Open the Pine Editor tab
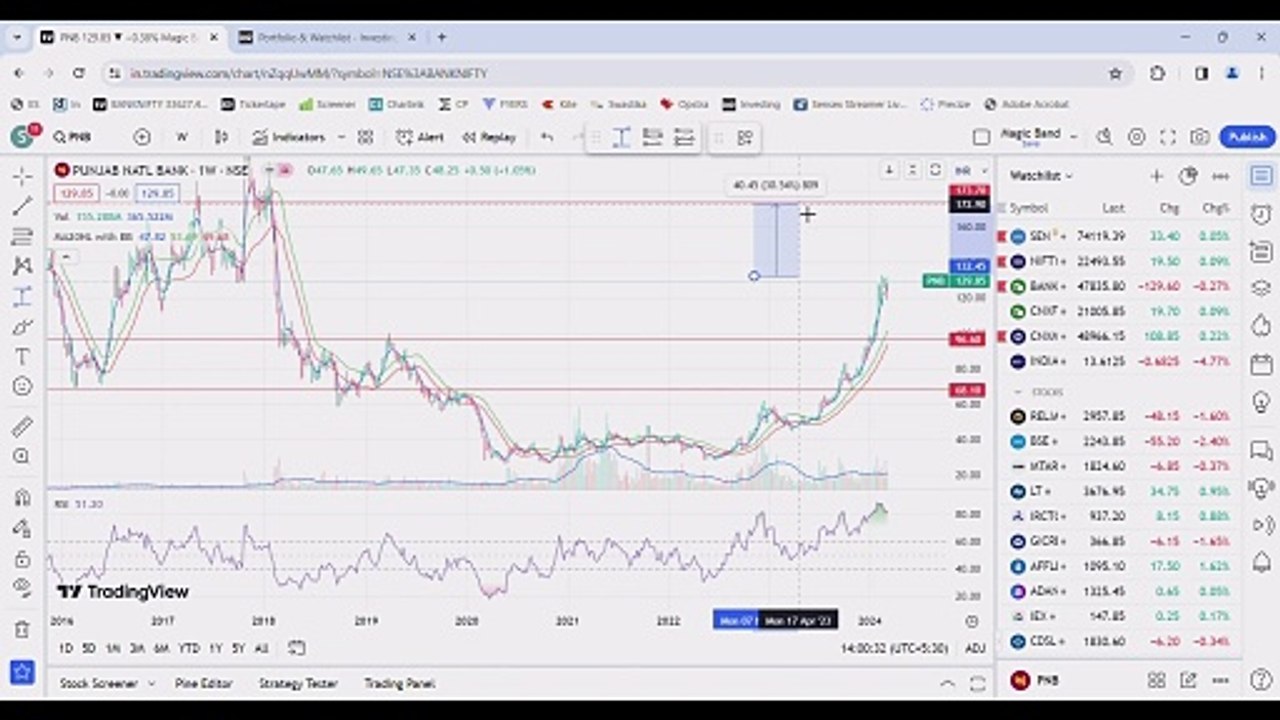The image size is (1280, 720). (x=203, y=683)
